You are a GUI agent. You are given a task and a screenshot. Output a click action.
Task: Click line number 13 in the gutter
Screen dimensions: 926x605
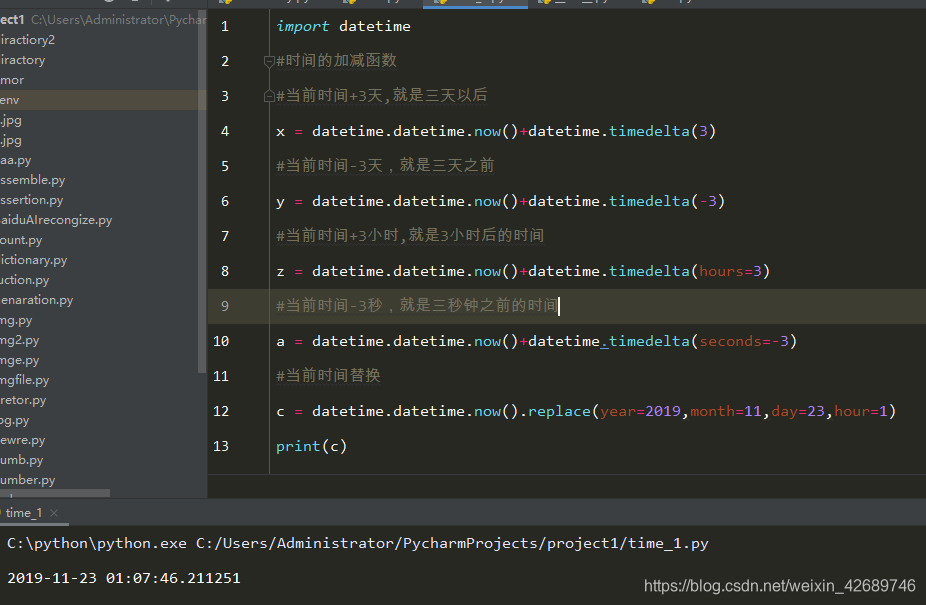pos(221,446)
